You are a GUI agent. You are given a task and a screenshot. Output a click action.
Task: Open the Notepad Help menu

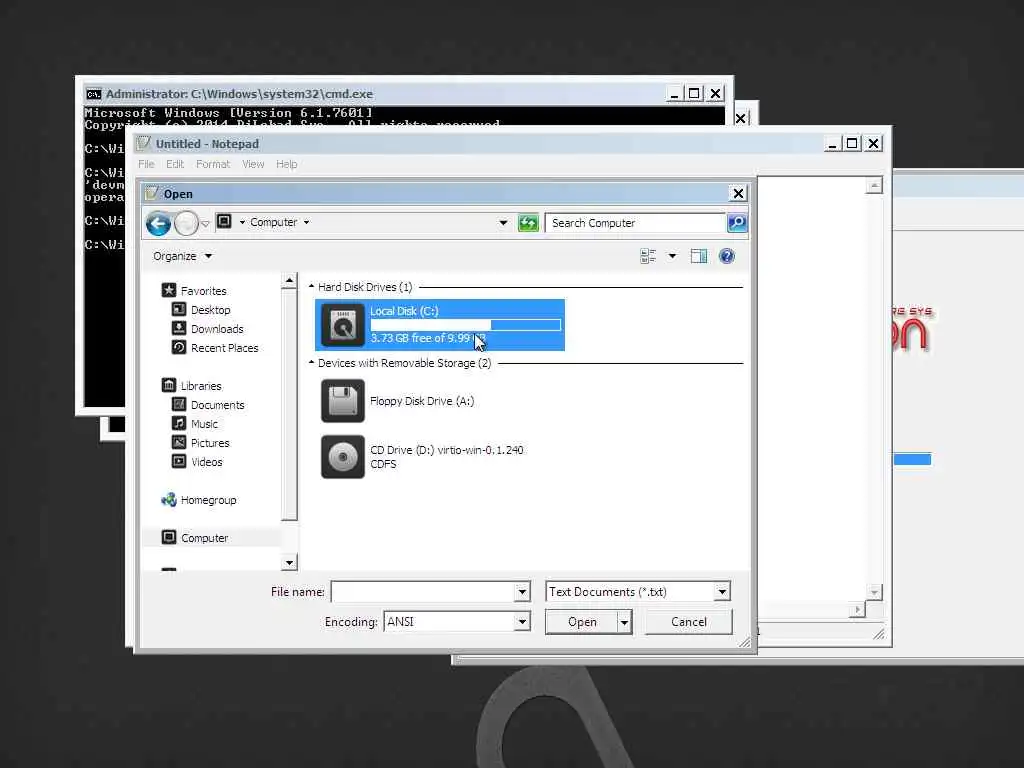[286, 164]
